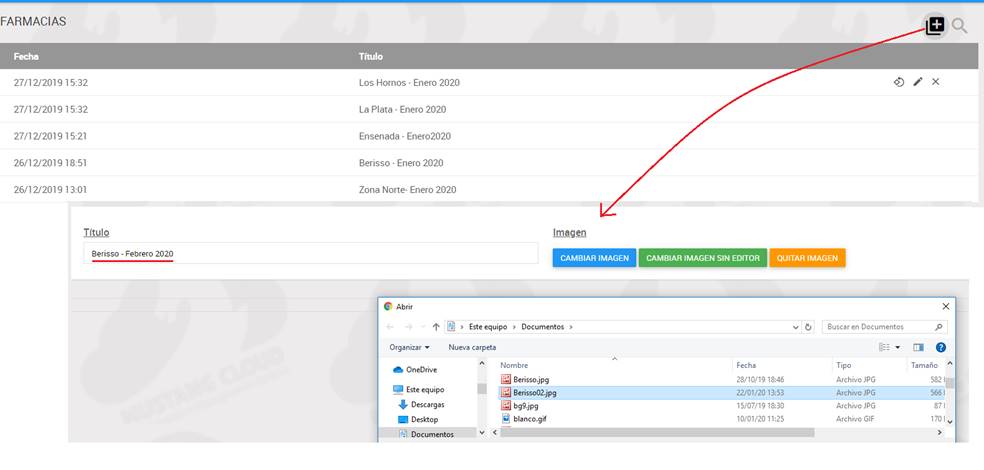Go up one folder with the up arrow
The image size is (984, 470).
coord(436,327)
